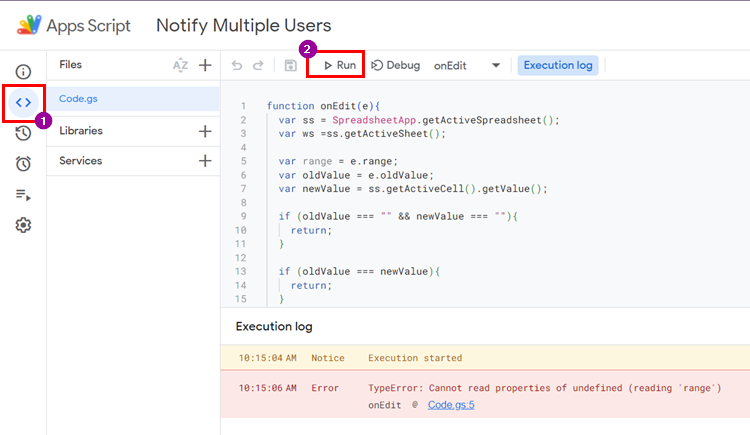The height and width of the screenshot is (435, 750).
Task: Open Project Settings gear icon
Action: pyautogui.click(x=23, y=225)
